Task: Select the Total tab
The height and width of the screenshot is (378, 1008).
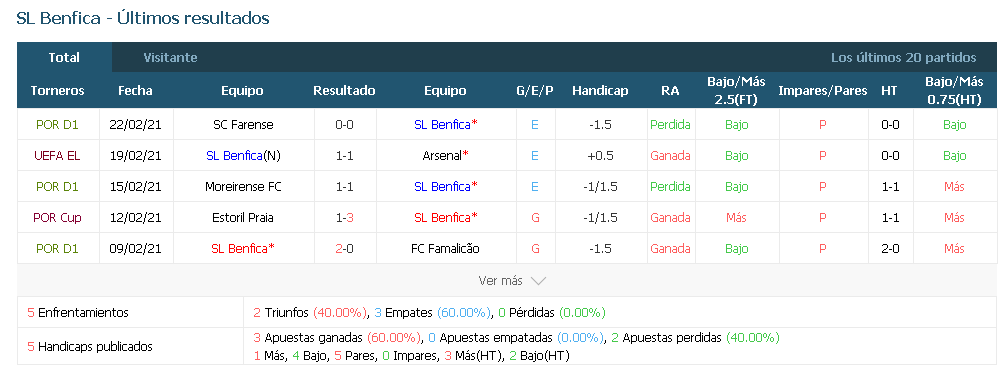Action: 64,57
